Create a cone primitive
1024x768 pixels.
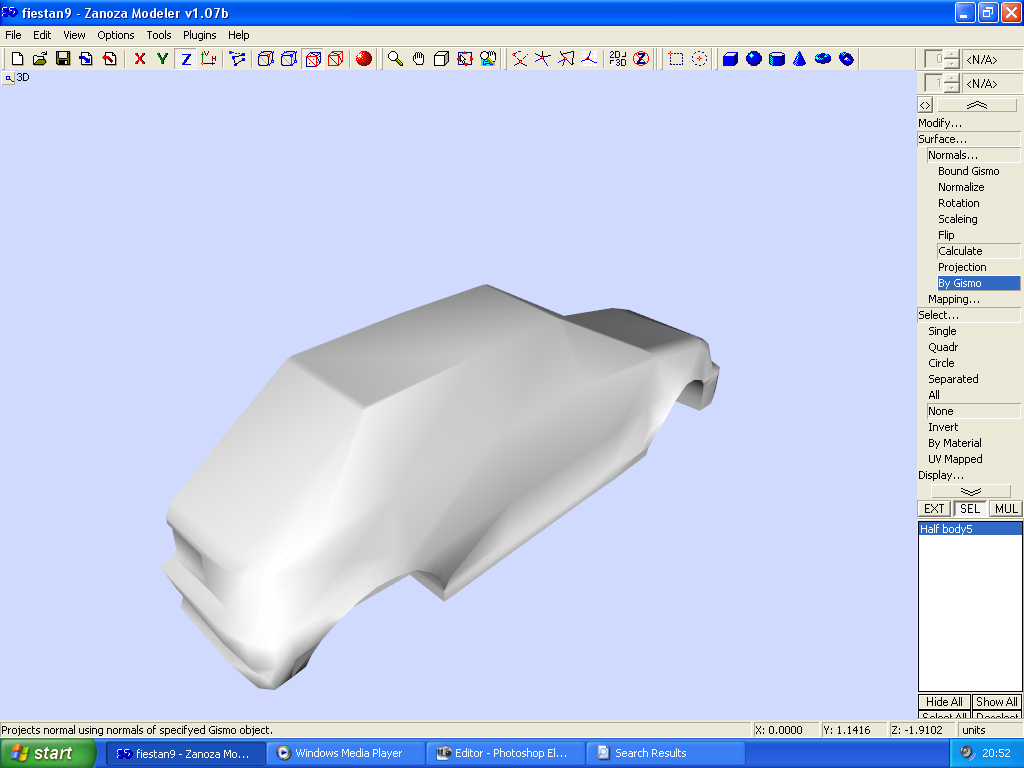800,59
